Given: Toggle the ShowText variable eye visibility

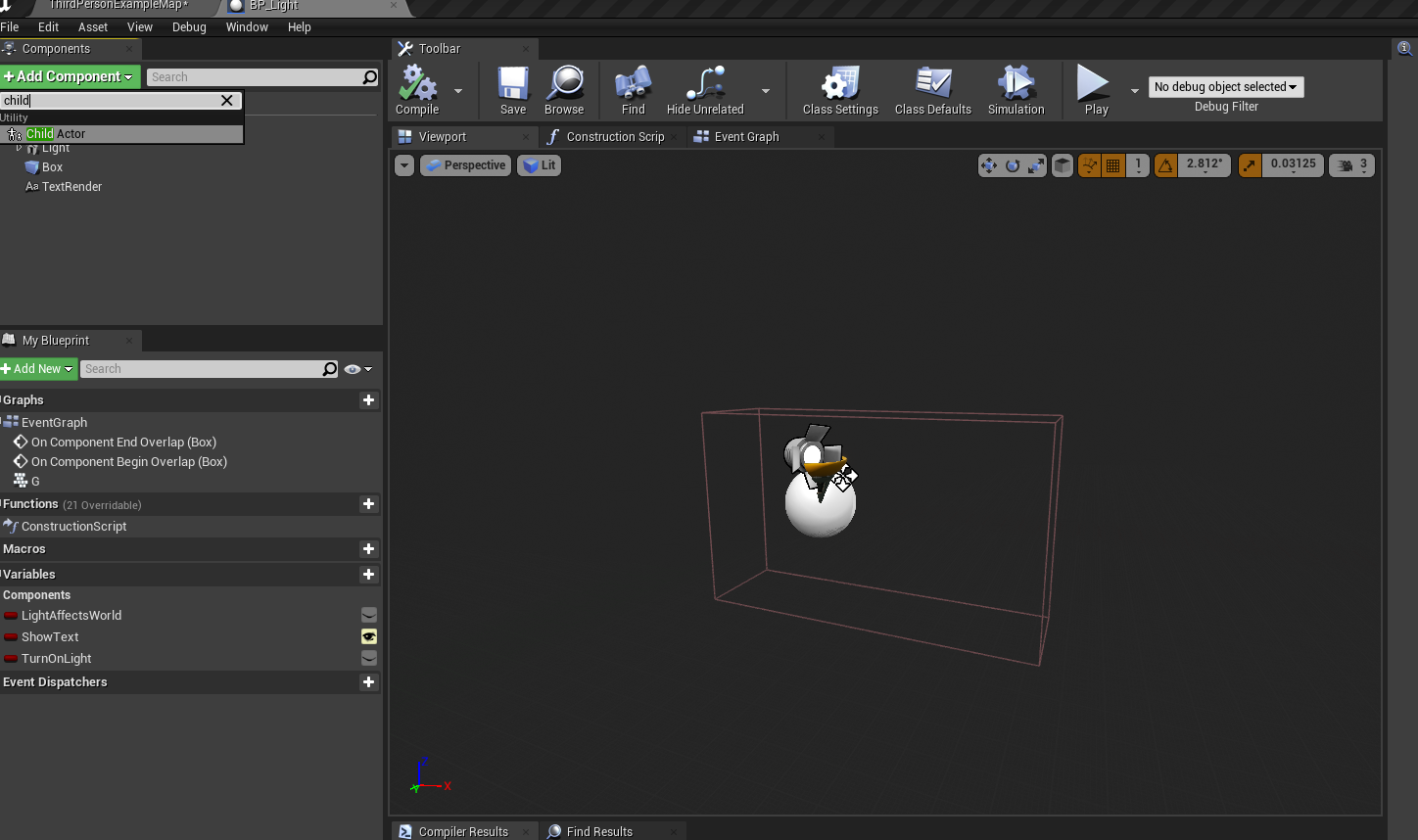Looking at the screenshot, I should pyautogui.click(x=369, y=637).
